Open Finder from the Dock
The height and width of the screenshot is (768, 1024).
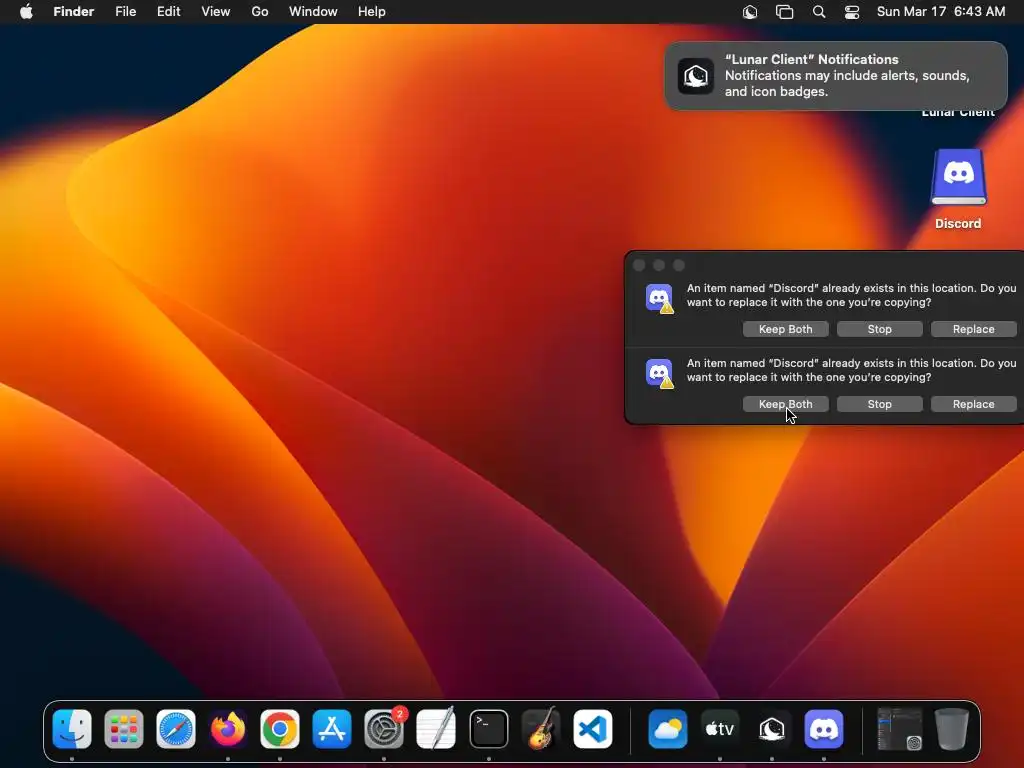point(72,729)
